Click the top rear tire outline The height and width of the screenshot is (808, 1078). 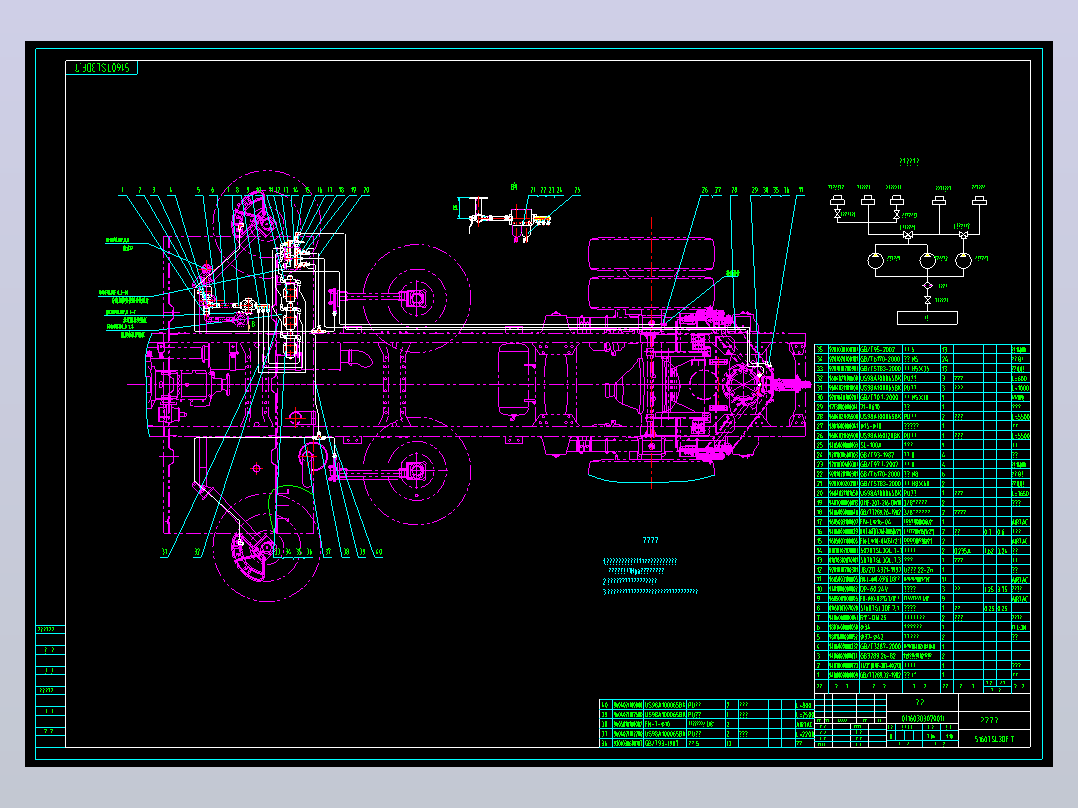pos(652,254)
